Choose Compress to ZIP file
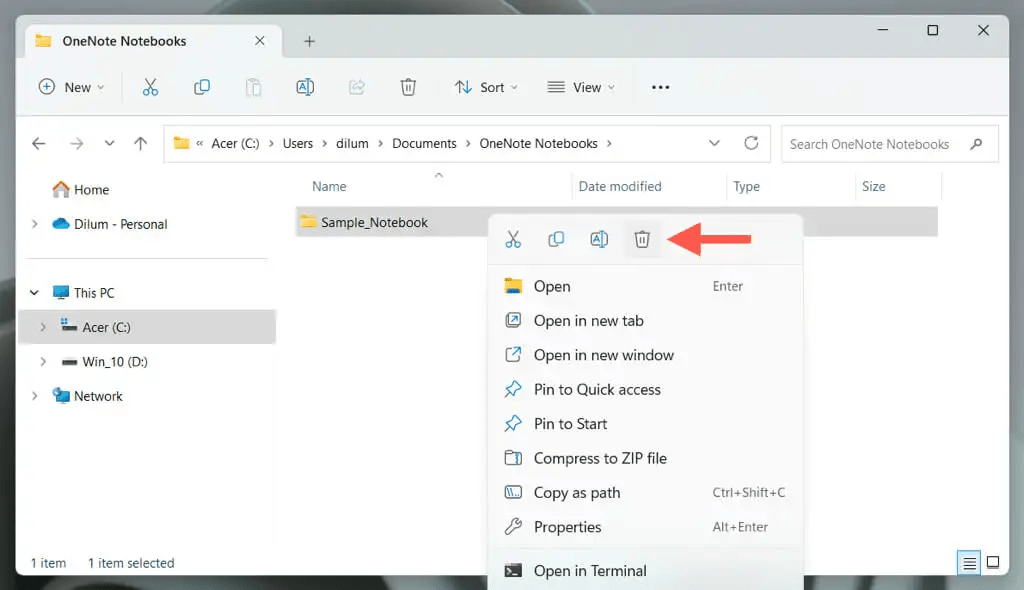 (x=645, y=458)
